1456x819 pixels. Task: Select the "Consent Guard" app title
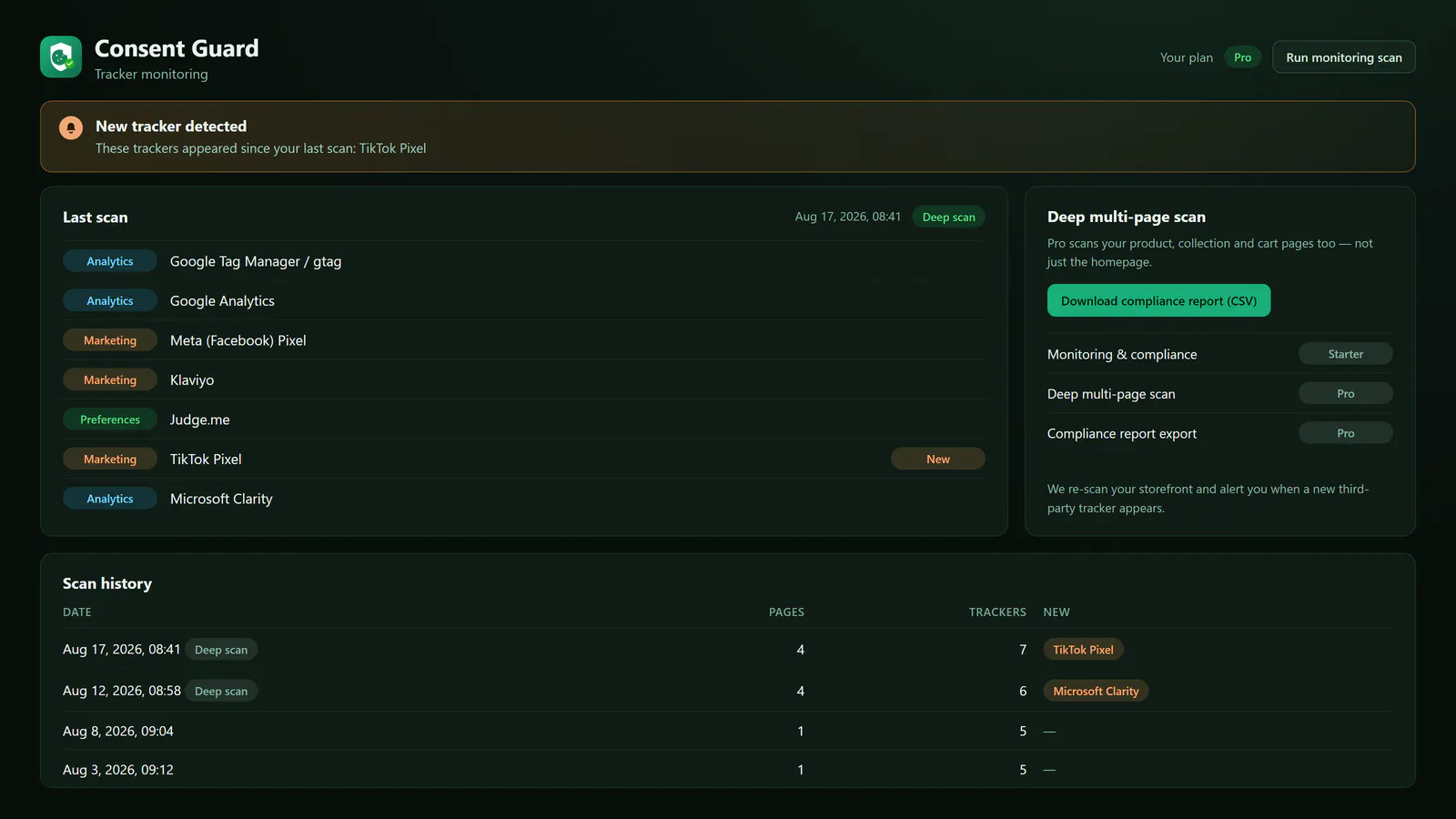pos(177,48)
